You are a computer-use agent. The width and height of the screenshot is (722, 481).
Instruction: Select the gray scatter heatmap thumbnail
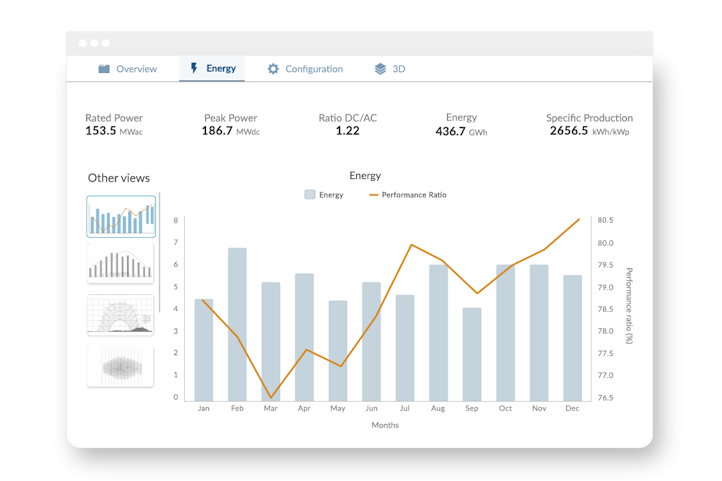[120, 366]
